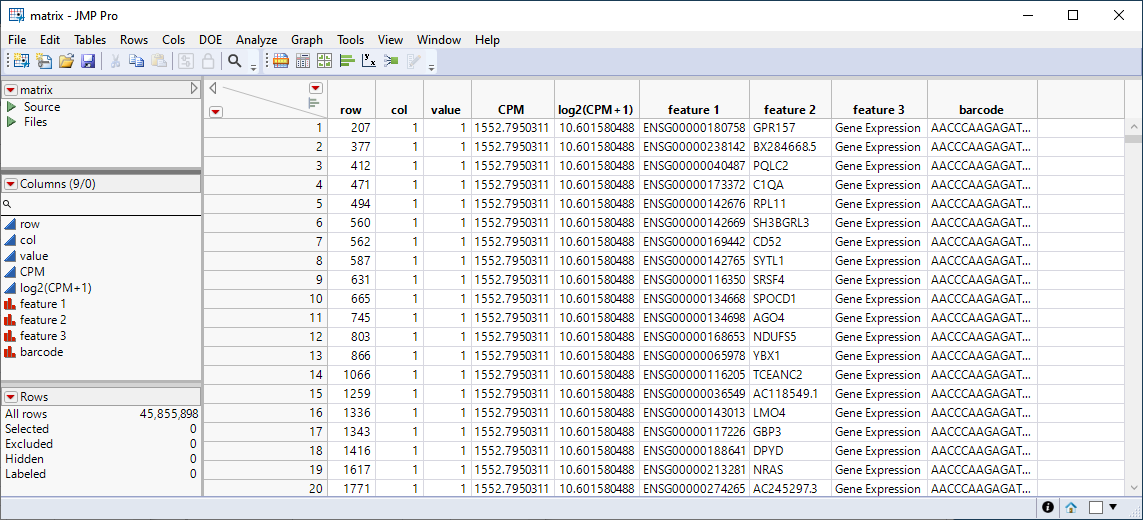Click the Open file folder icon
The height and width of the screenshot is (520, 1143).
[66, 61]
